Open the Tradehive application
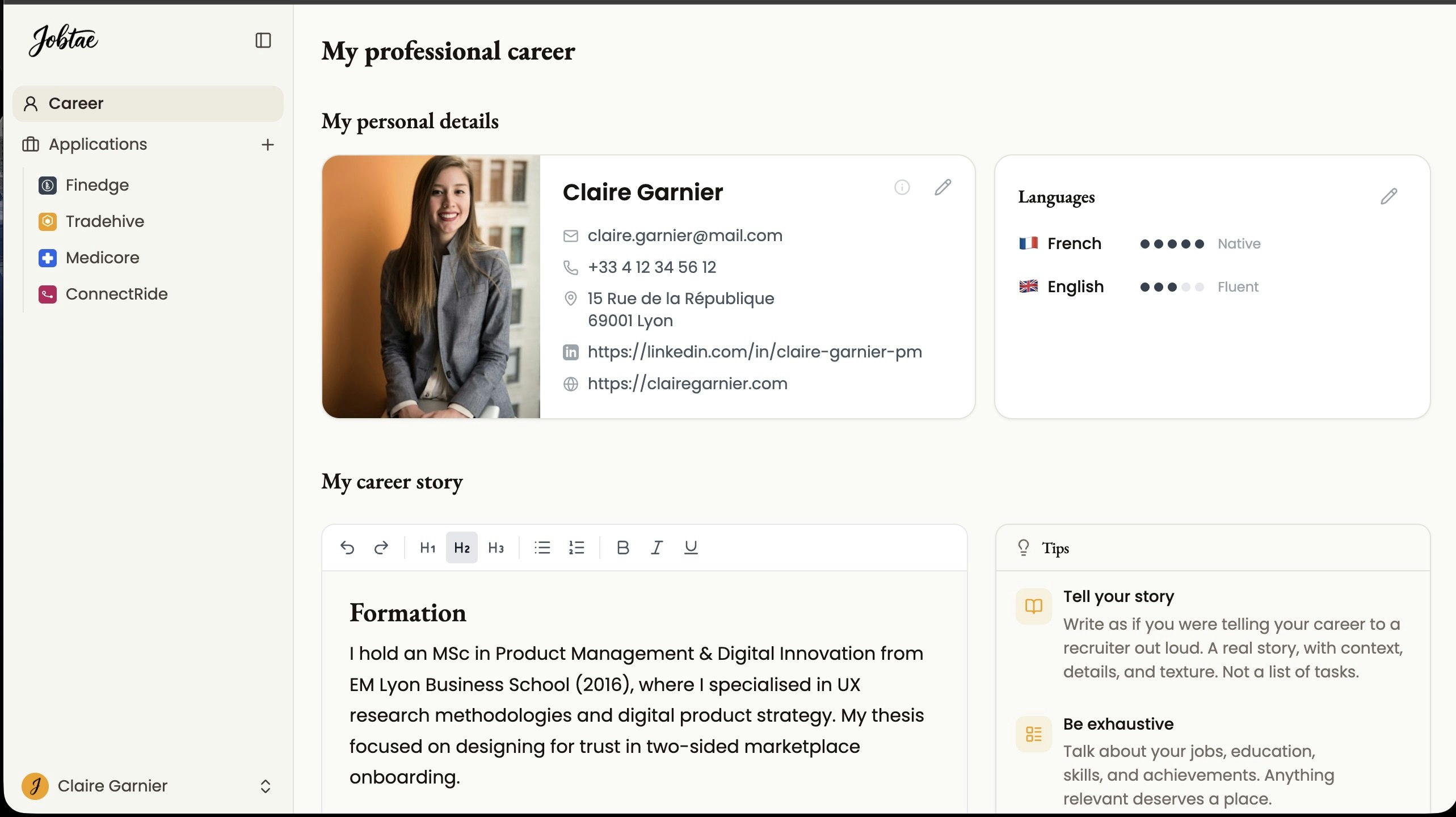 tap(105, 221)
